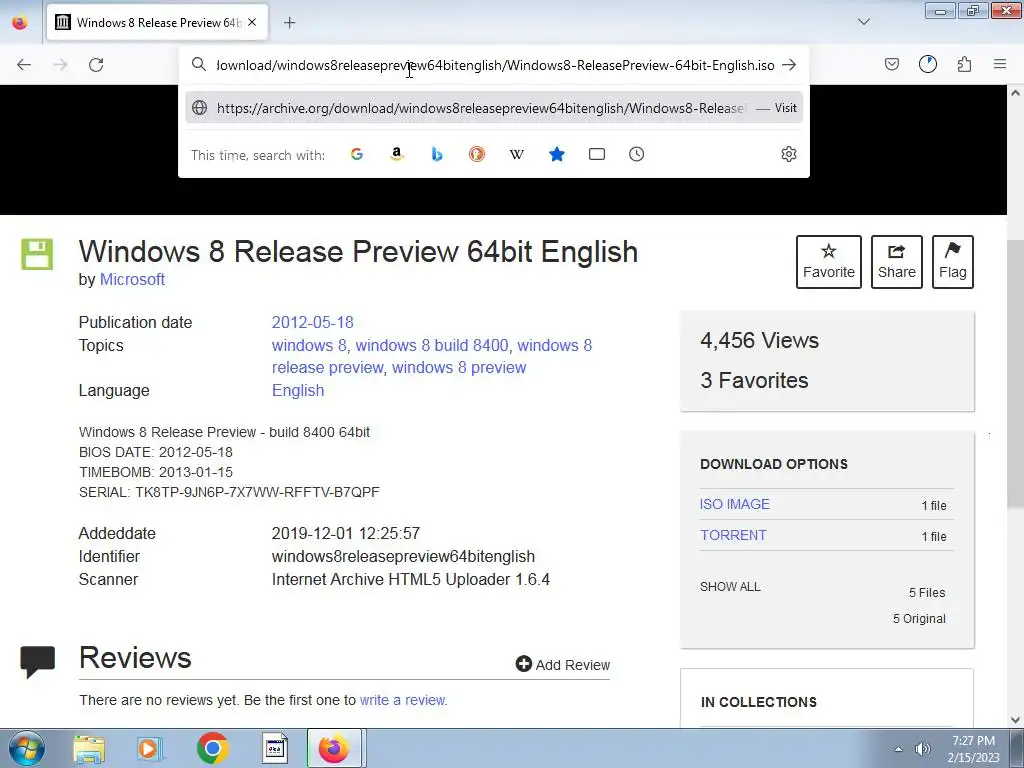1024x768 pixels.
Task: Click the serial key text TK8TP-9JN6P
Action: [257, 492]
